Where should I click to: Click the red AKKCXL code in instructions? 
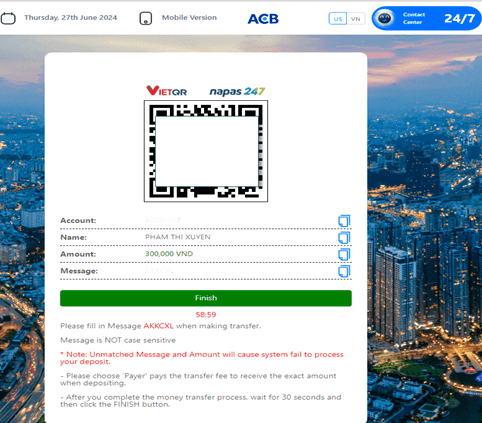click(158, 326)
